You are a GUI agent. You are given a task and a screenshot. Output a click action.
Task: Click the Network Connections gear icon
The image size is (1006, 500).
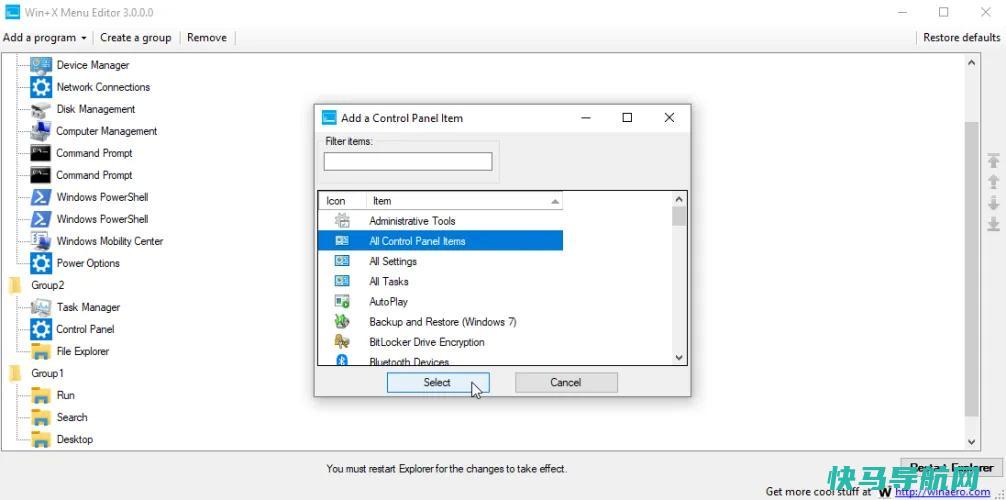(x=41, y=87)
